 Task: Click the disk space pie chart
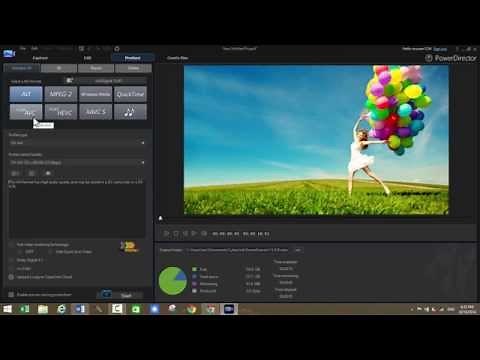pos(173,281)
